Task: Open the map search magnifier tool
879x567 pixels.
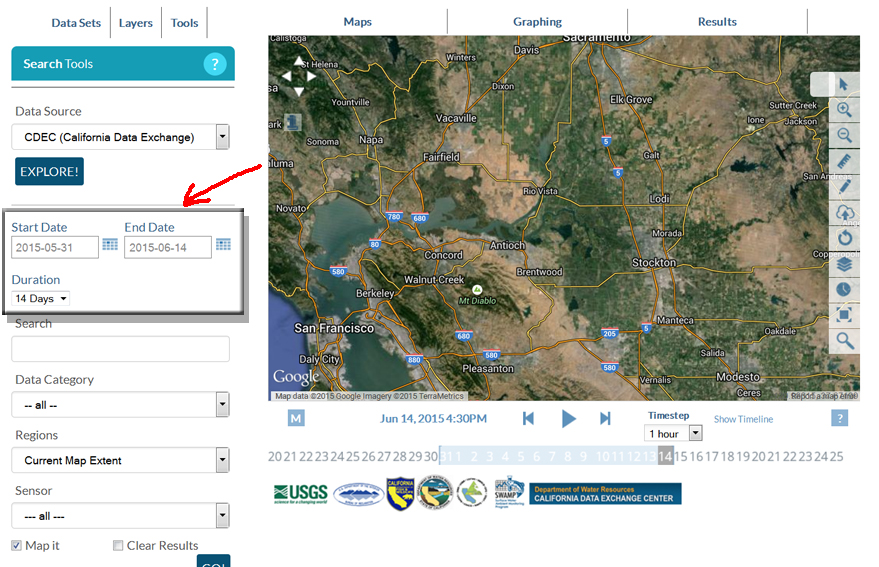Action: [x=845, y=340]
